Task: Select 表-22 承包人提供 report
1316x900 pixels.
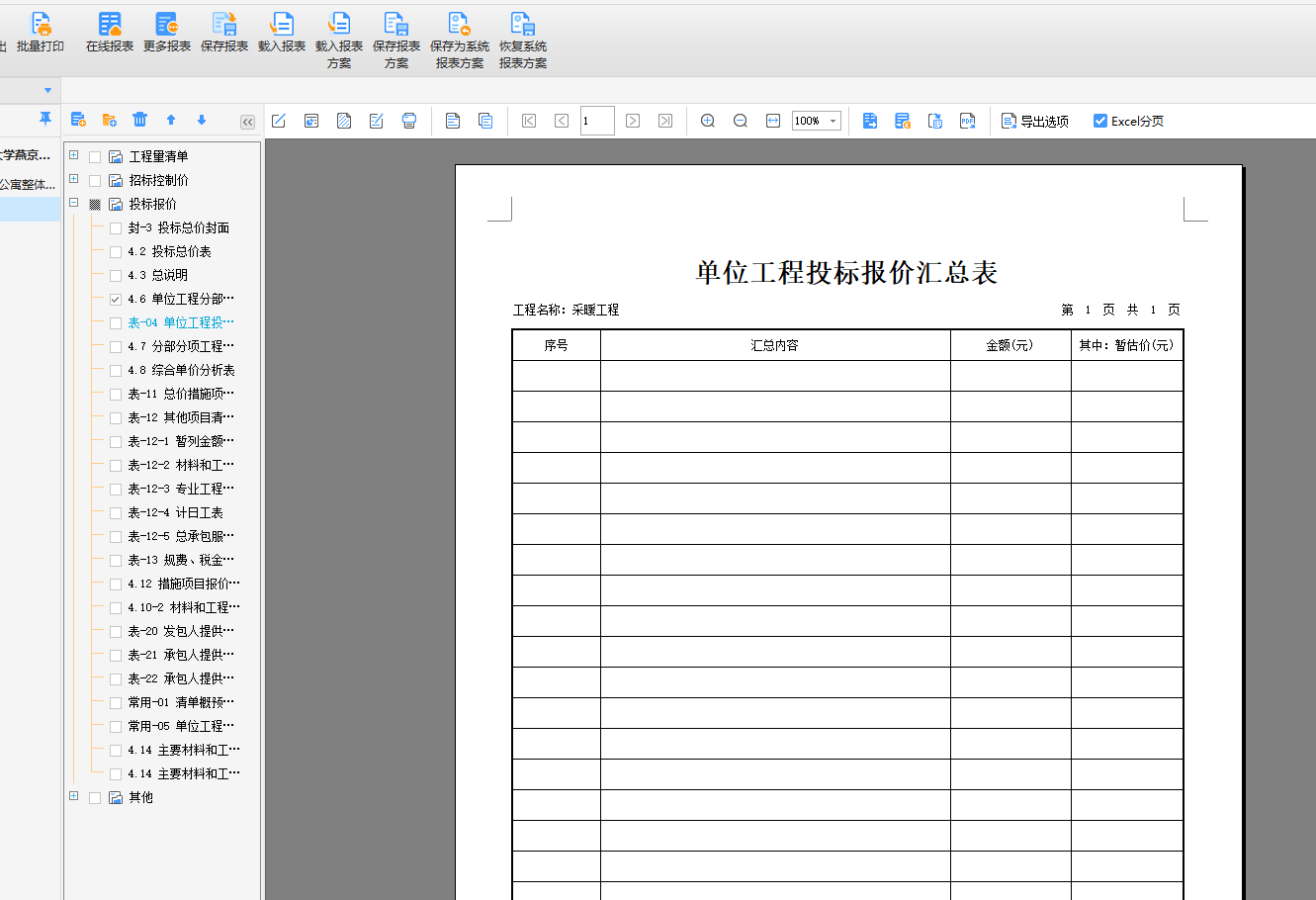Action: pyautogui.click(x=181, y=678)
